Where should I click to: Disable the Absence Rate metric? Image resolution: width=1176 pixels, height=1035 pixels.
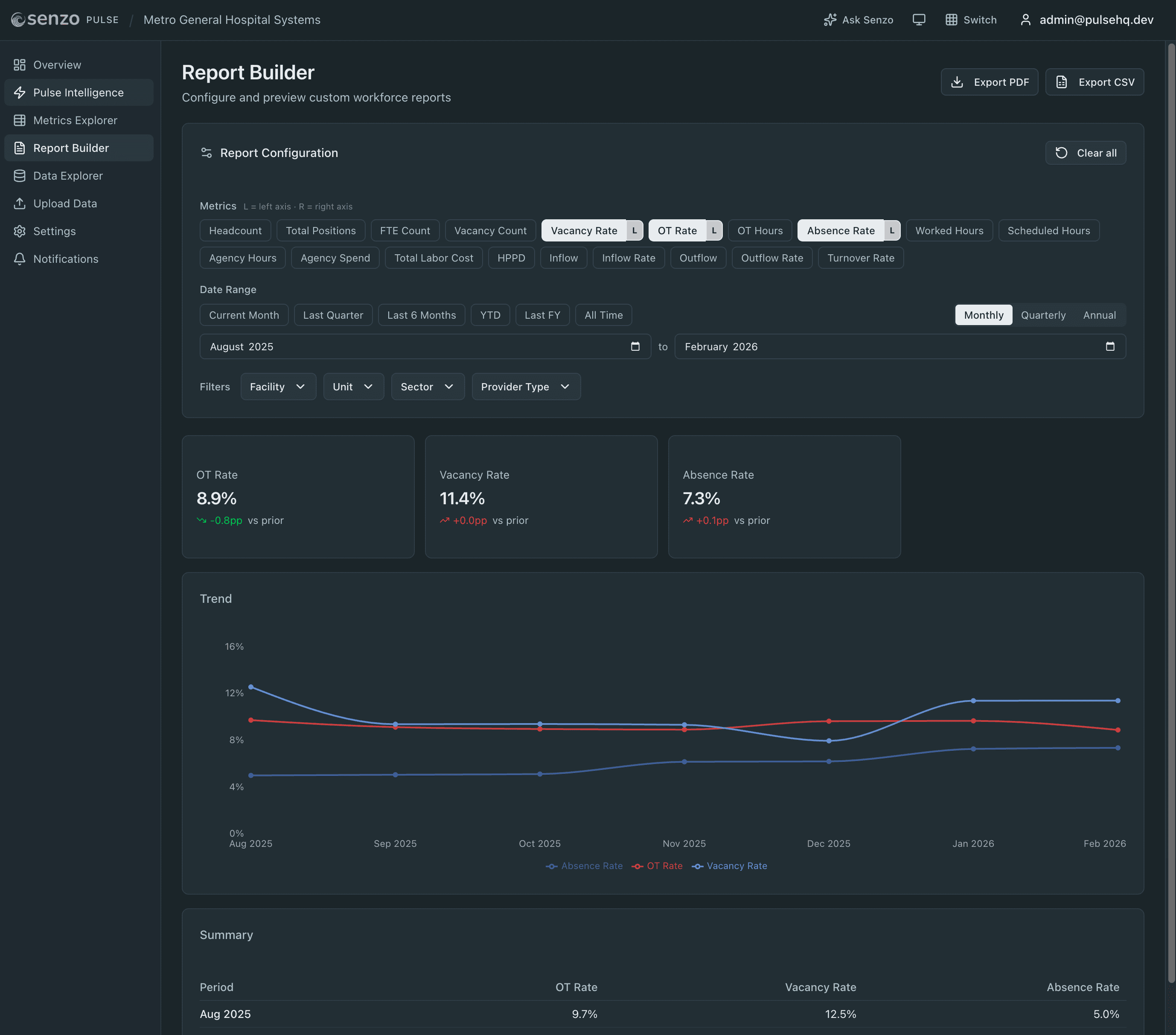coord(841,230)
